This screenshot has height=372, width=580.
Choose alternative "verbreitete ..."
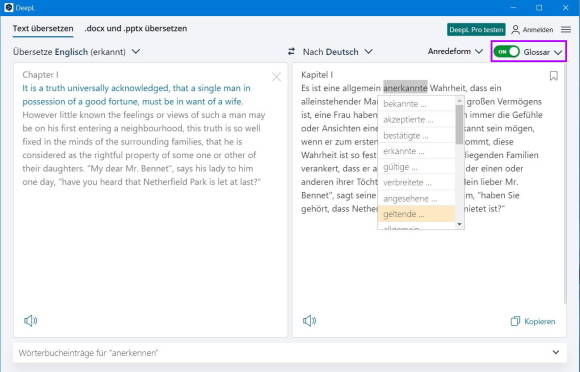(416, 183)
